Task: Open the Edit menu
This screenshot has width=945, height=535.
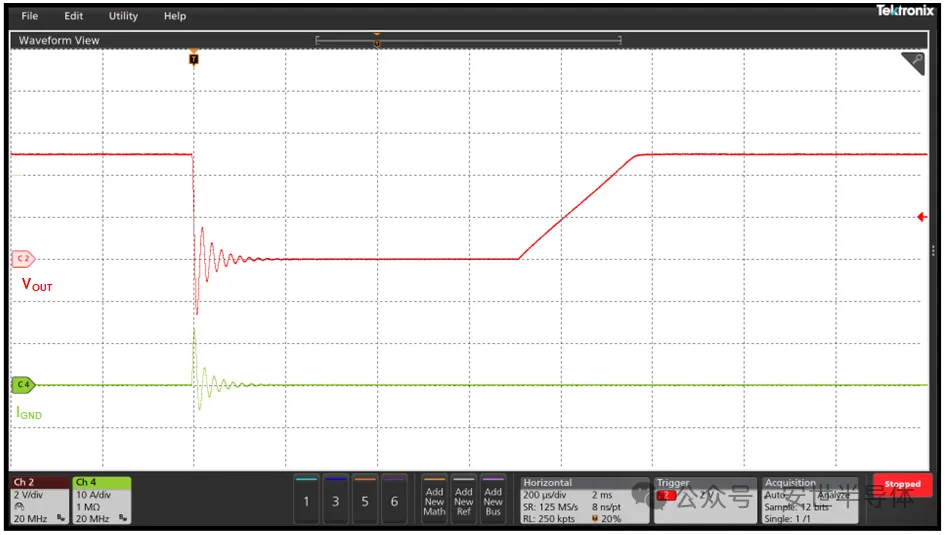Action: 74,16
